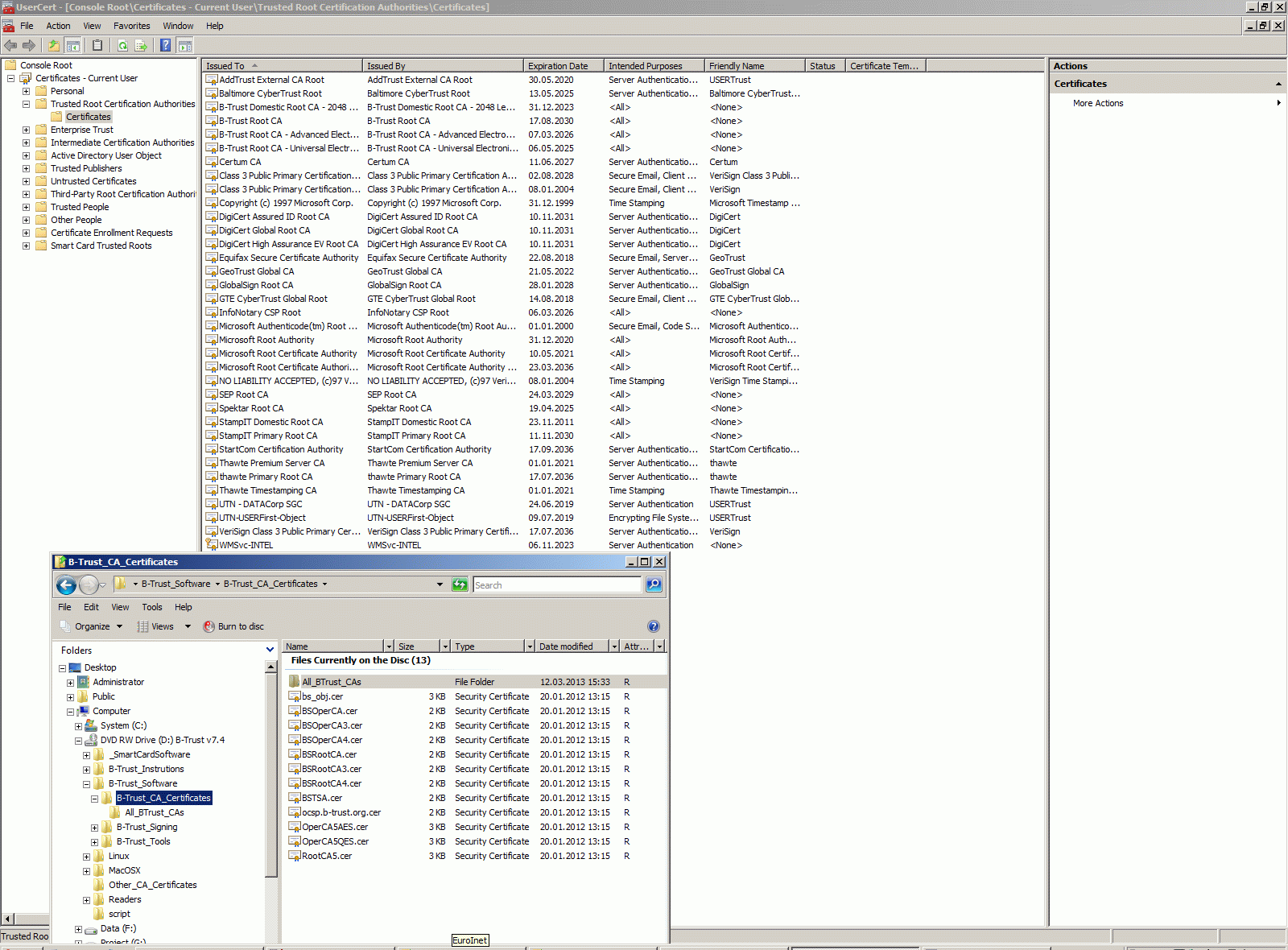Open the Name column filter dropdown arrow

click(x=390, y=646)
